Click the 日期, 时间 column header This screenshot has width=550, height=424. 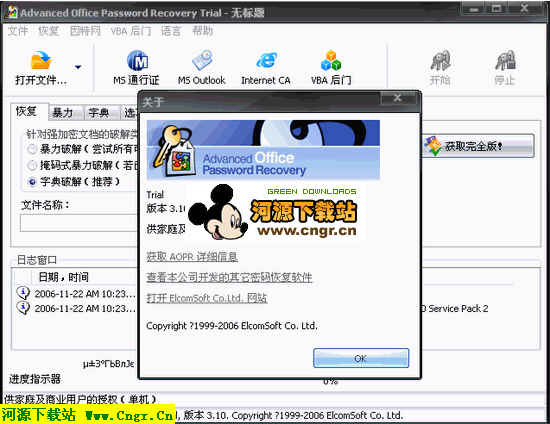(63, 277)
